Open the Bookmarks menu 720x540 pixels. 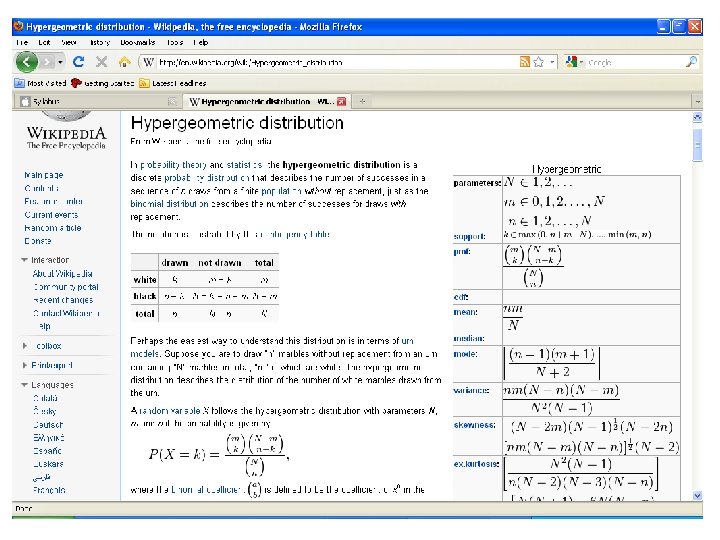click(x=137, y=42)
